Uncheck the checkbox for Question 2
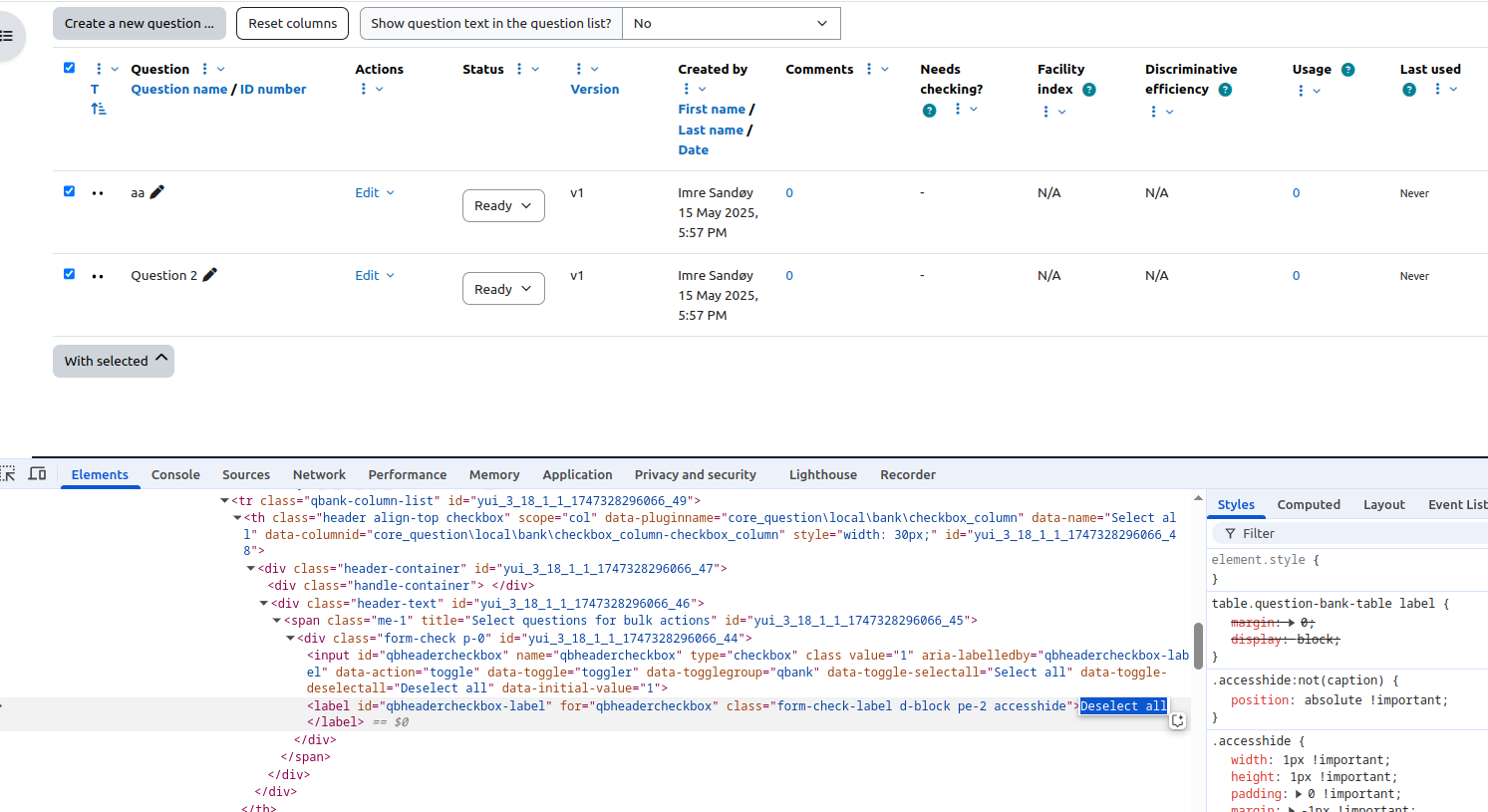This screenshot has width=1488, height=812. 69,274
